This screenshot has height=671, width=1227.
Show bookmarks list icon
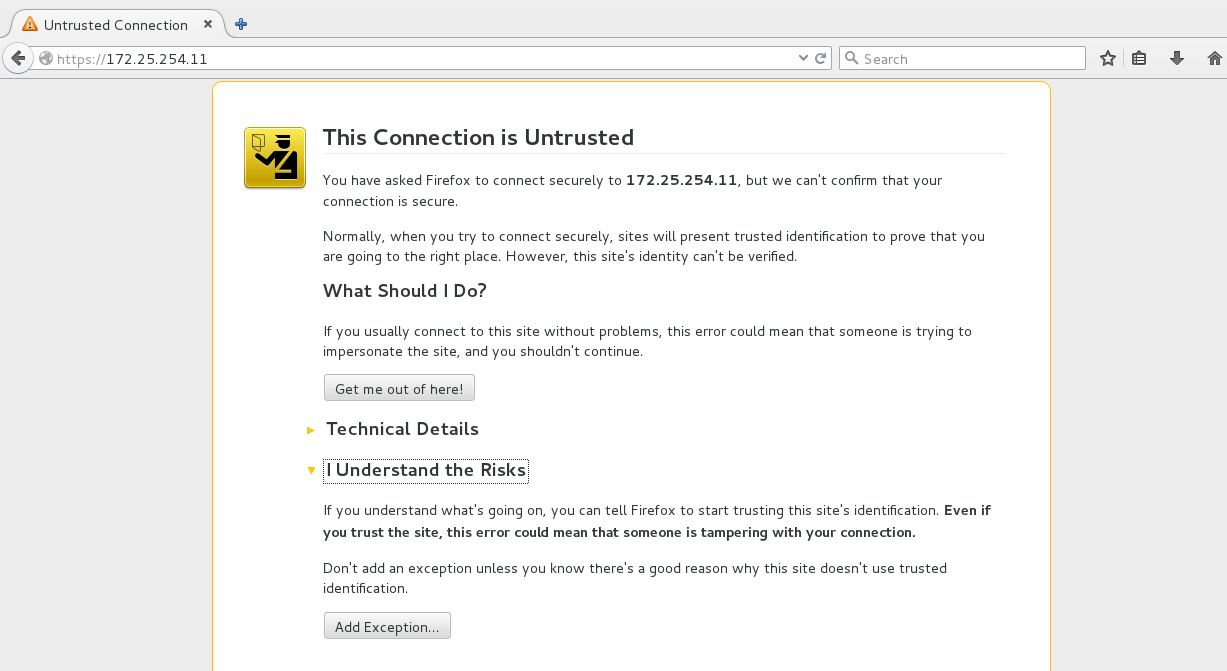coord(1139,58)
